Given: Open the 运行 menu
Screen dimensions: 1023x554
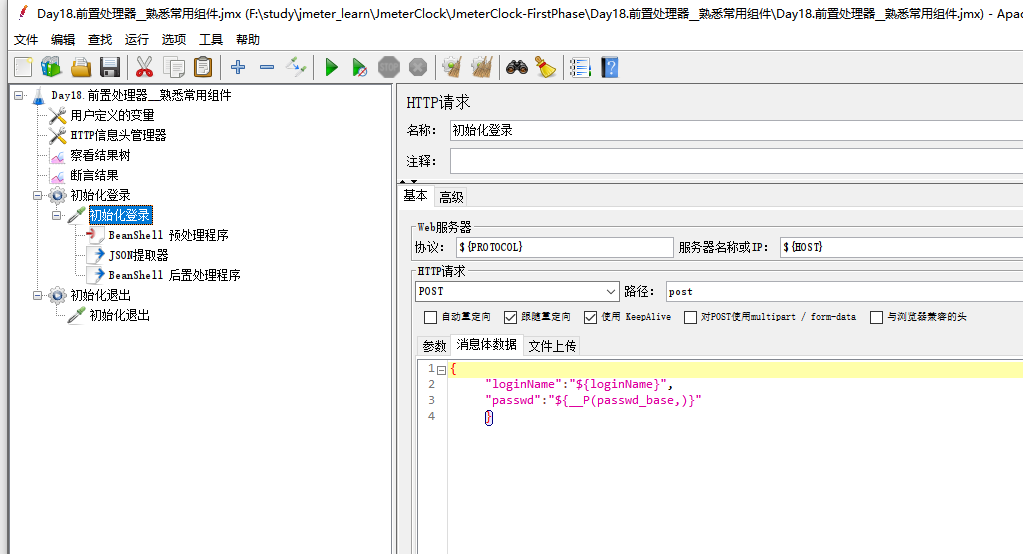Looking at the screenshot, I should (136, 40).
